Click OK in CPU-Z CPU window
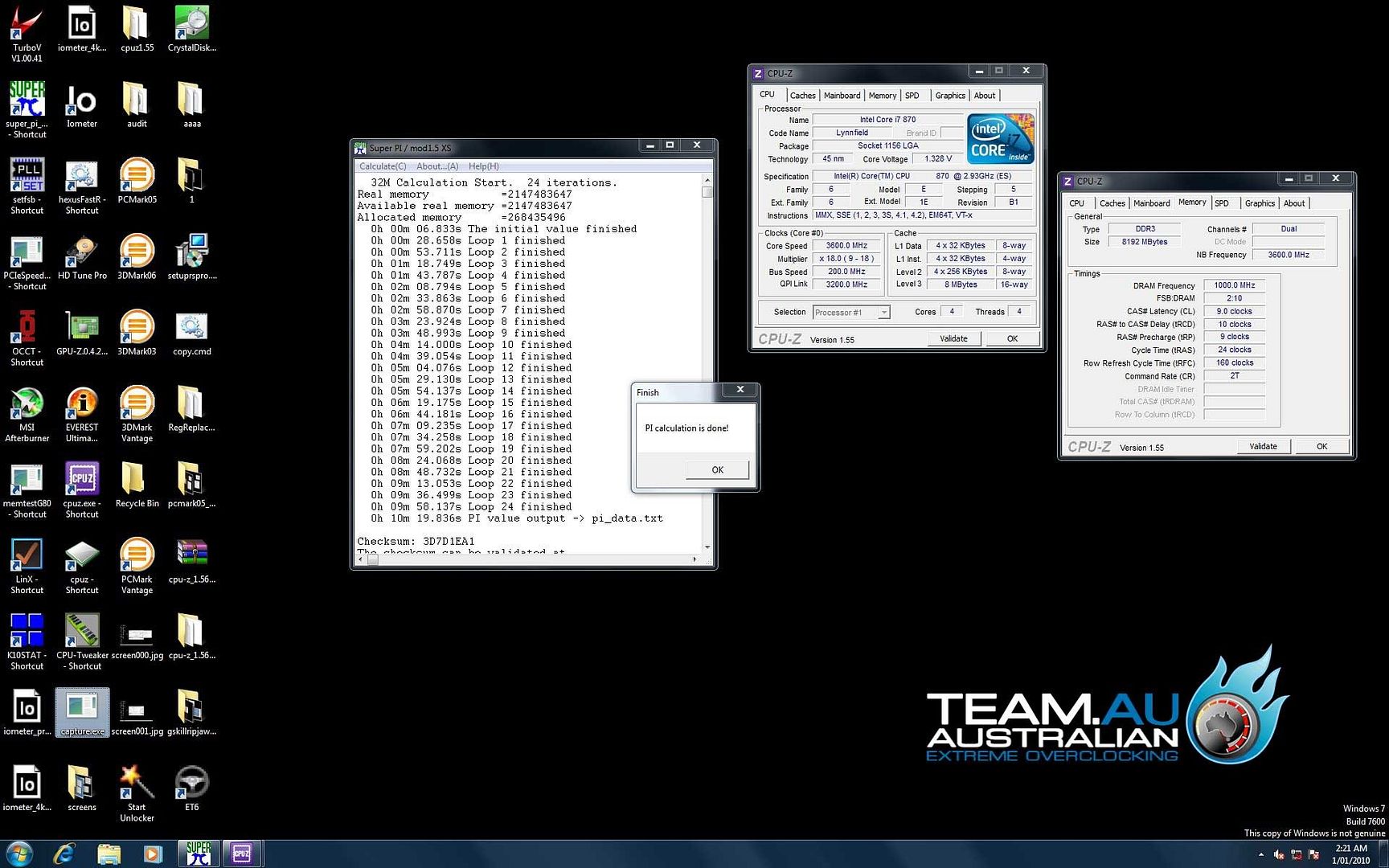1389x868 pixels. [x=1012, y=338]
